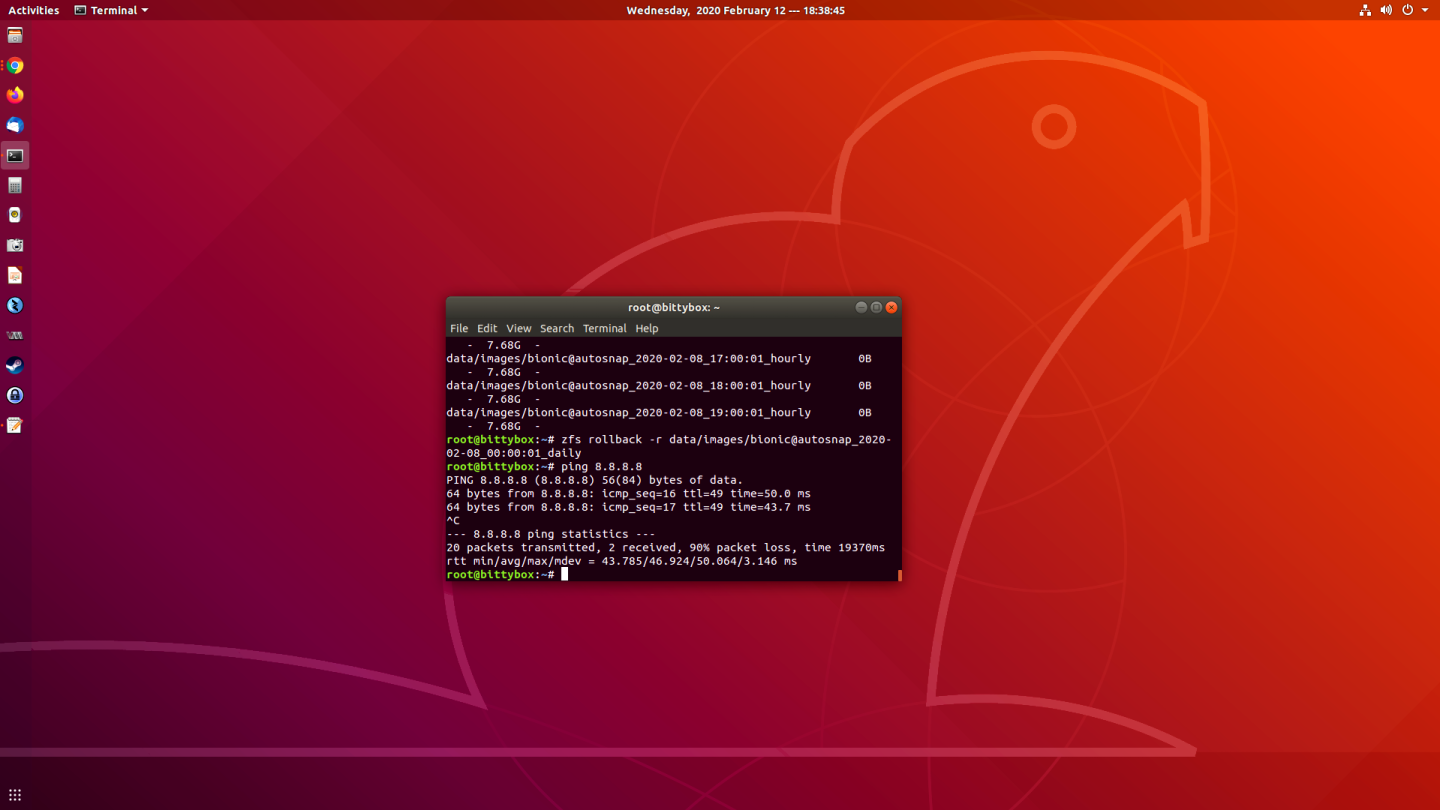Image resolution: width=1440 pixels, height=810 pixels.
Task: Click Activities in the top bar
Action: [33, 10]
